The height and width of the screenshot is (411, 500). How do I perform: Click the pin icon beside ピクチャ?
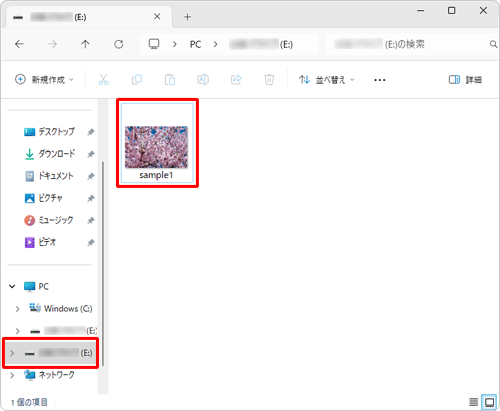pos(90,198)
